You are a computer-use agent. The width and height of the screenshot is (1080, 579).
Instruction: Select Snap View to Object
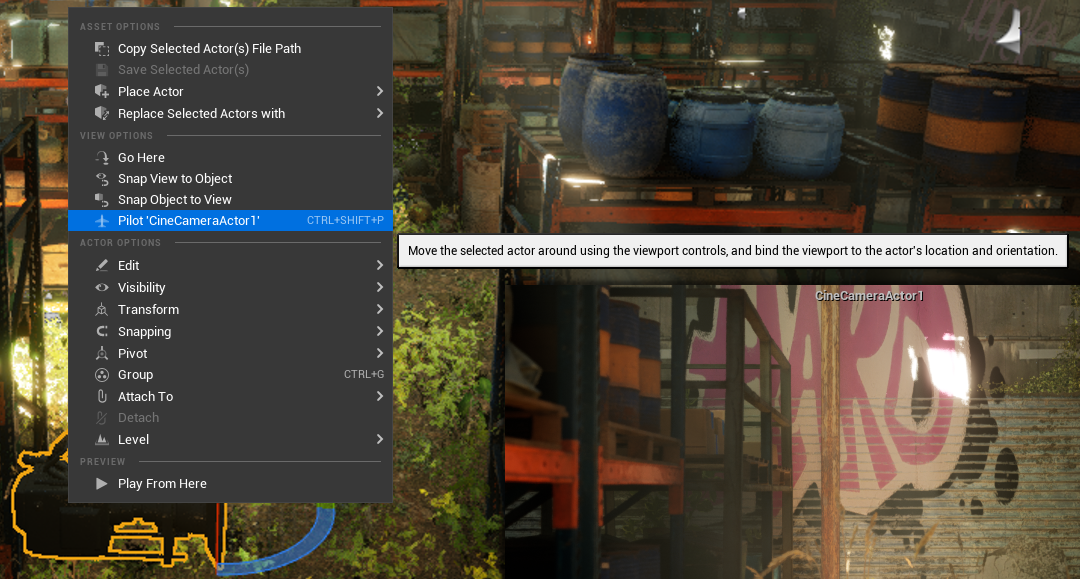click(230, 179)
